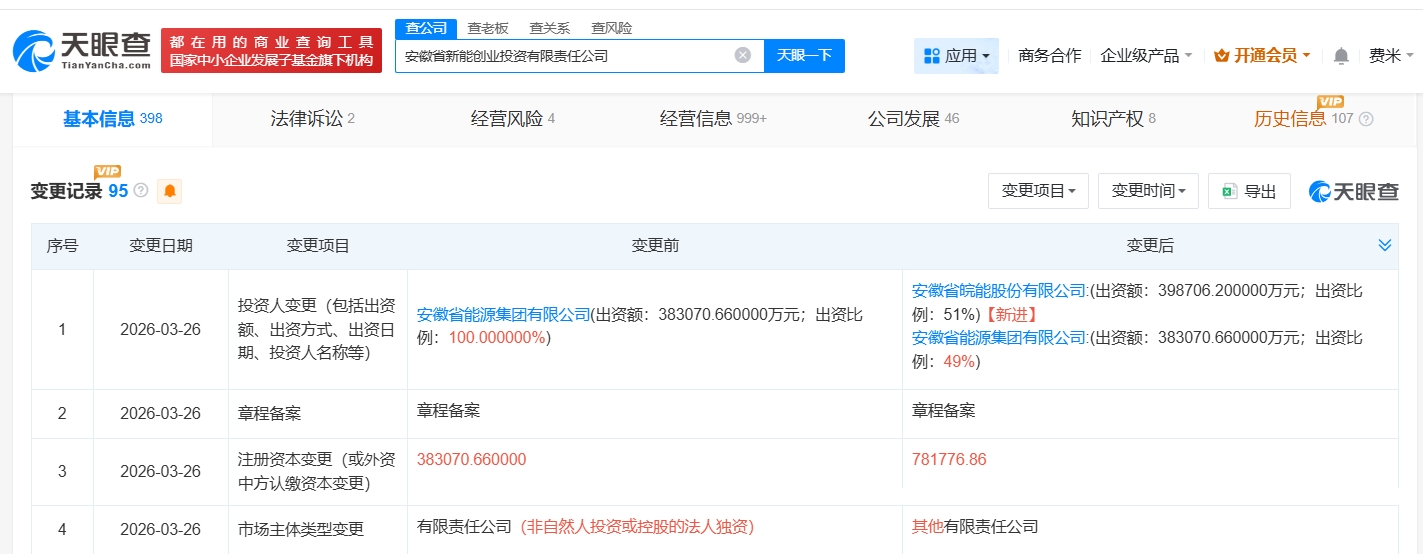The width and height of the screenshot is (1423, 554).
Task: Click help question icon next to 95
Action: click(x=141, y=190)
